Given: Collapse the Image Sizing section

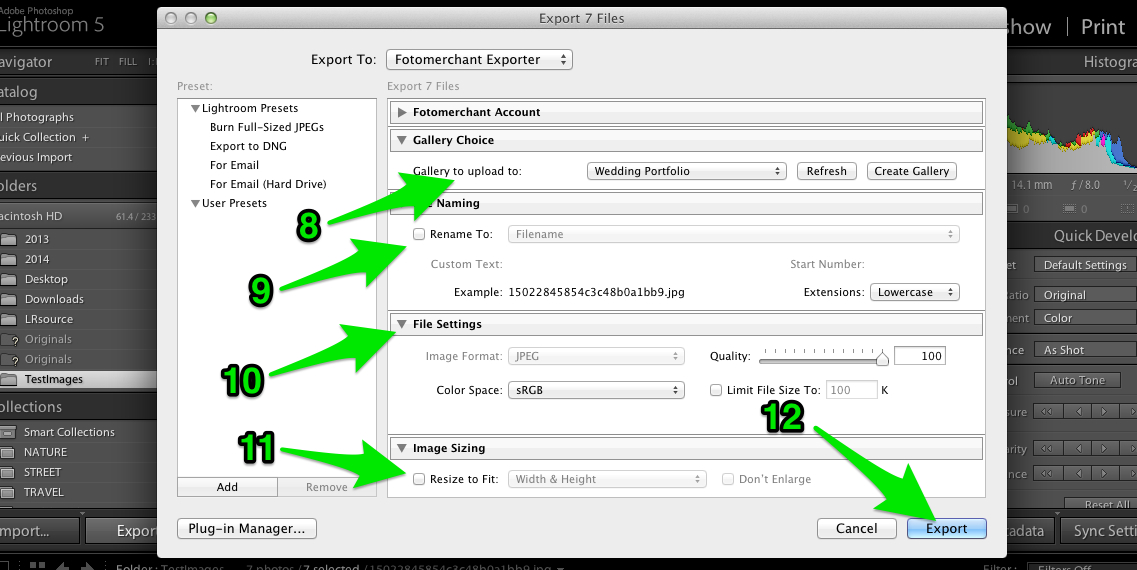Looking at the screenshot, I should point(402,448).
